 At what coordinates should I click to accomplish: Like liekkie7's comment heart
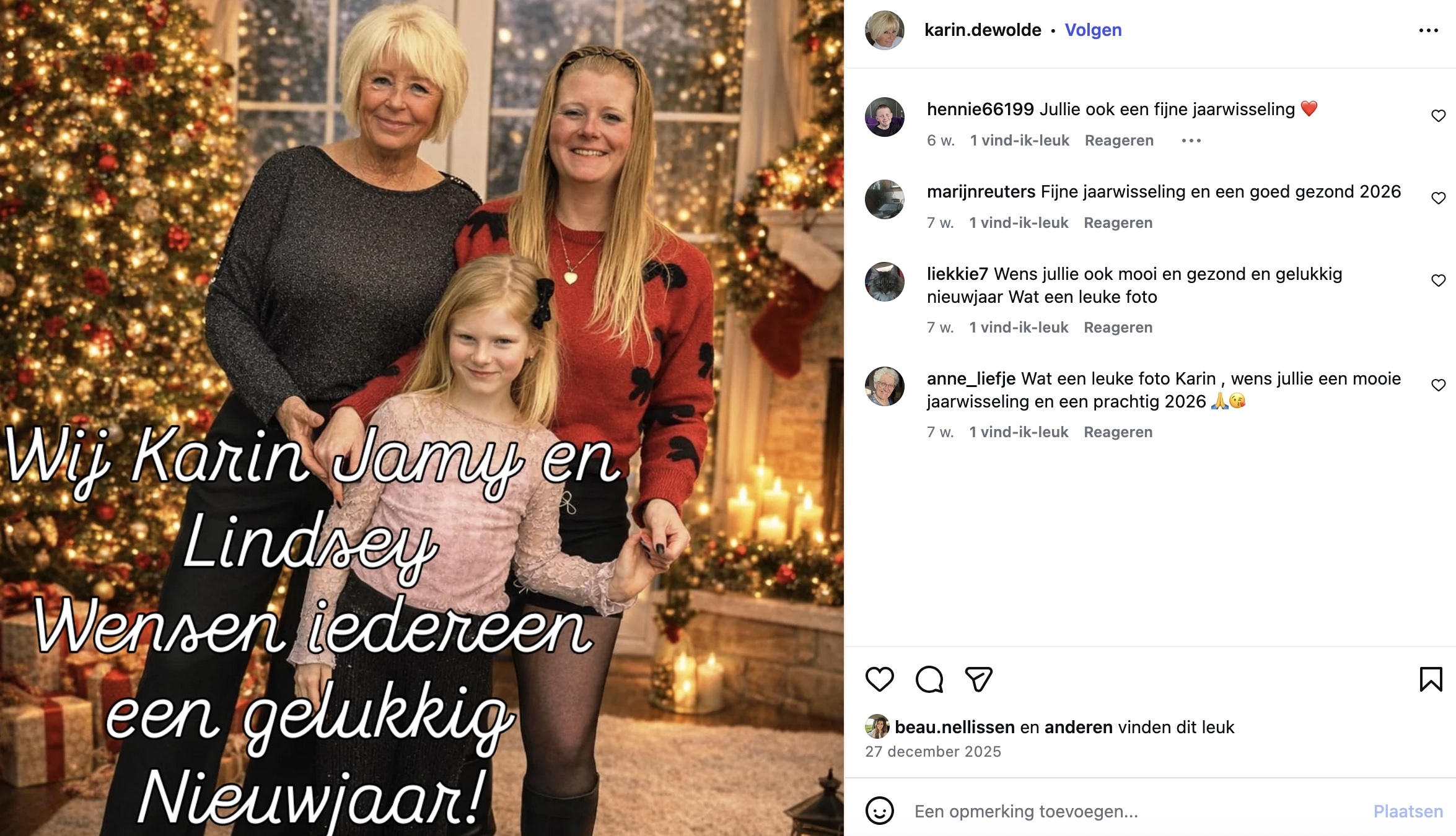point(1438,281)
